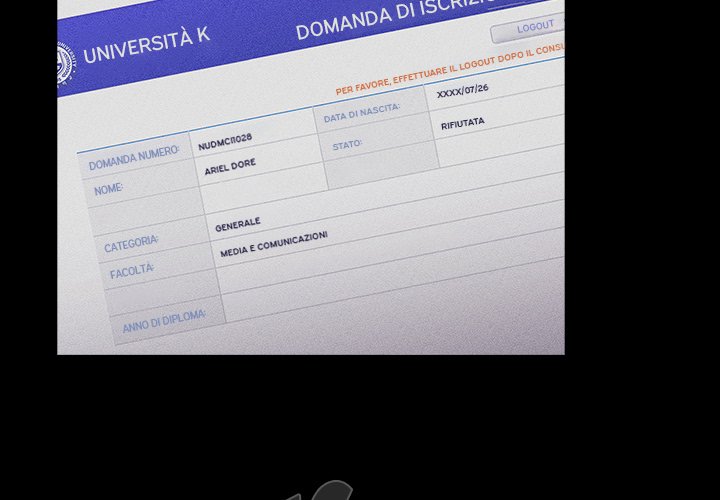Screen dimensions: 720x500
Task: Select the GENERALE category value
Action: point(237,223)
